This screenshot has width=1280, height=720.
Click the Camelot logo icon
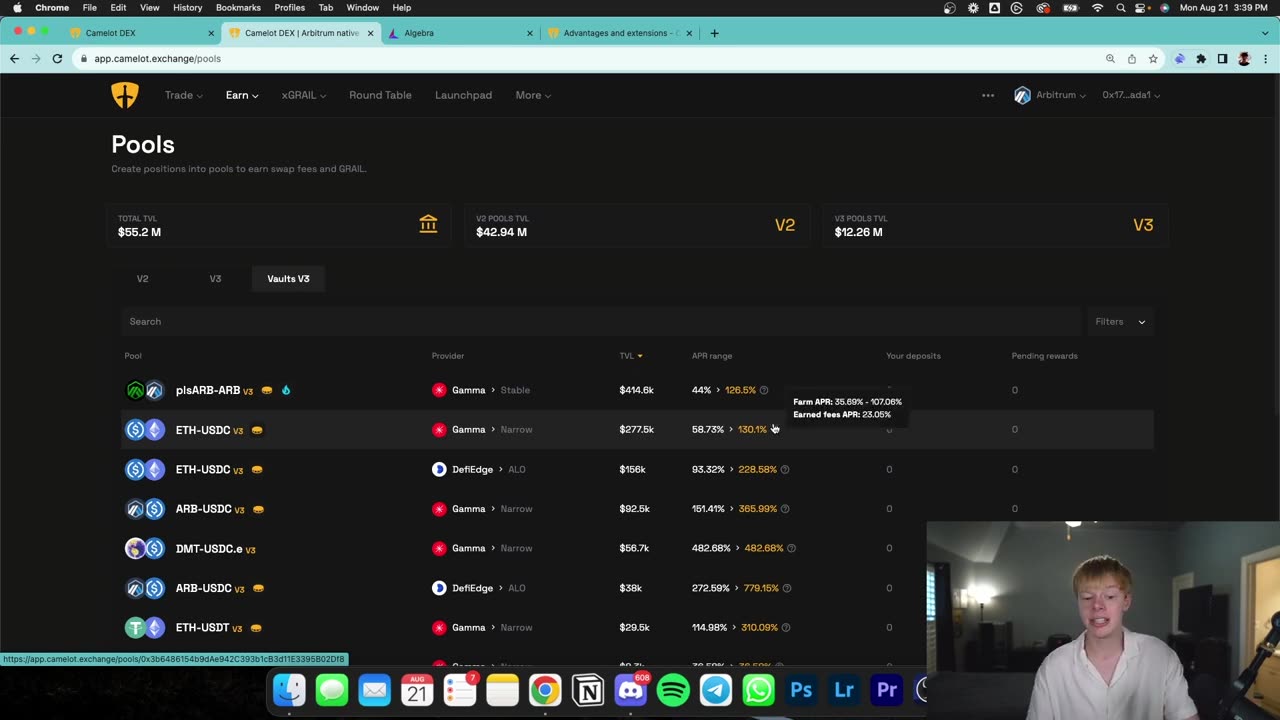coord(125,95)
